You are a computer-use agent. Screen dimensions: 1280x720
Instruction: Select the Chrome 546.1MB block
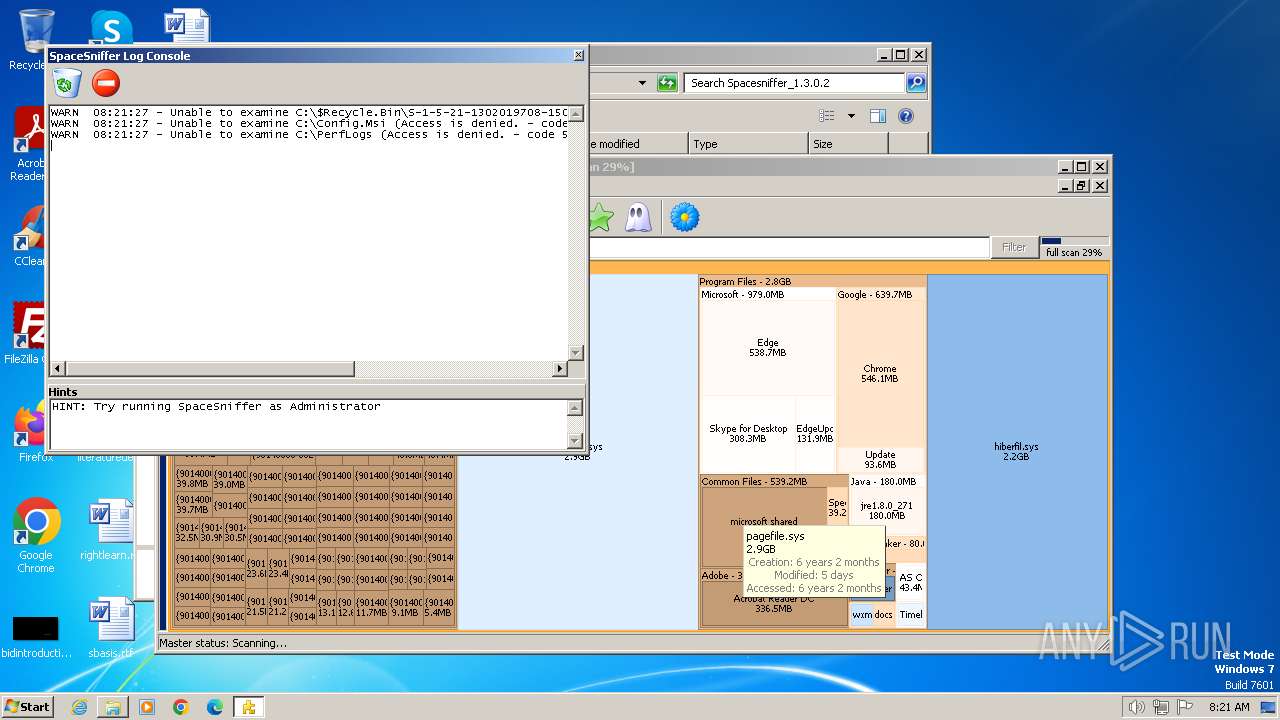click(880, 373)
